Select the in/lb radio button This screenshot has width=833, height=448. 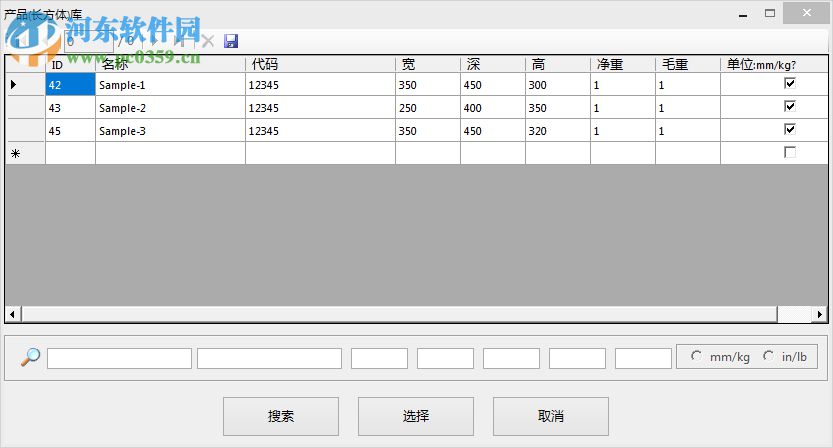tap(768, 356)
